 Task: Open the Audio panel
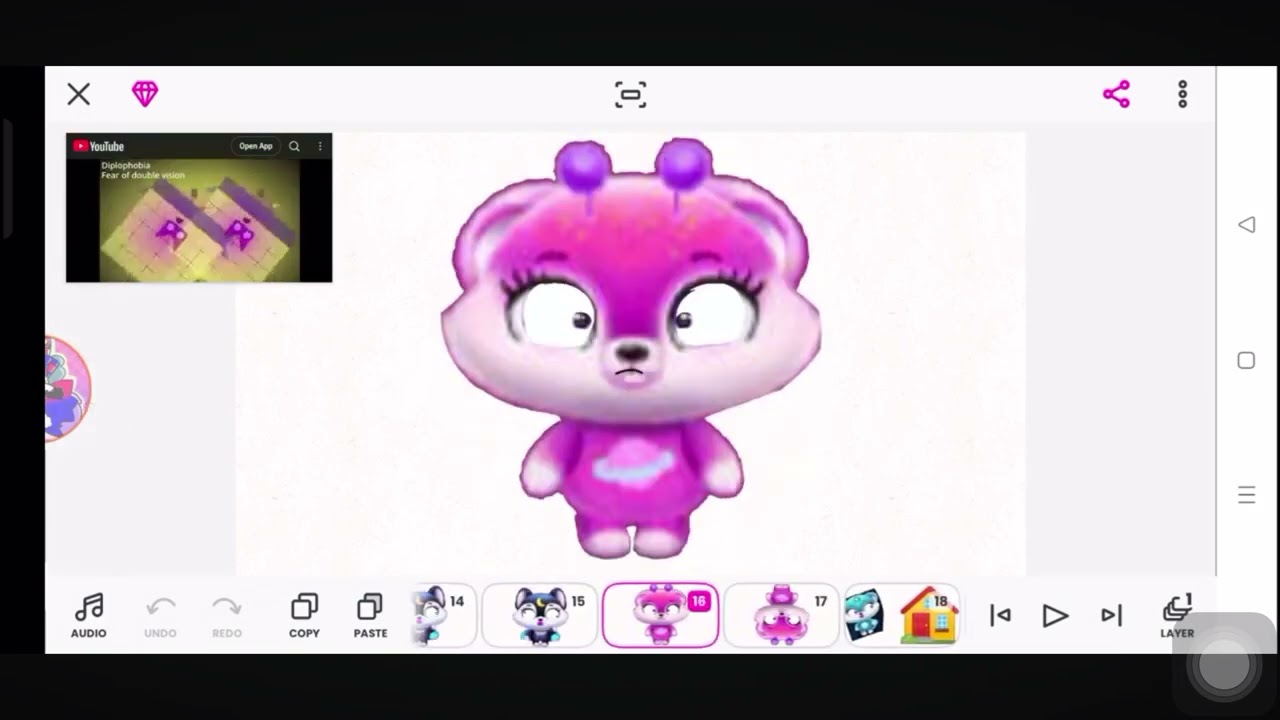(88, 616)
